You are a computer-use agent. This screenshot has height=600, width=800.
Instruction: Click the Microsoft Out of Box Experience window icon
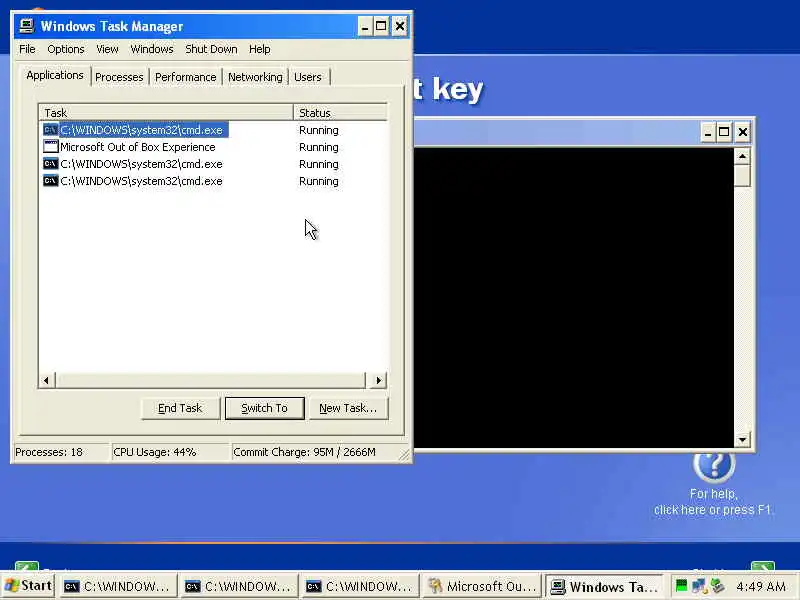click(51, 147)
